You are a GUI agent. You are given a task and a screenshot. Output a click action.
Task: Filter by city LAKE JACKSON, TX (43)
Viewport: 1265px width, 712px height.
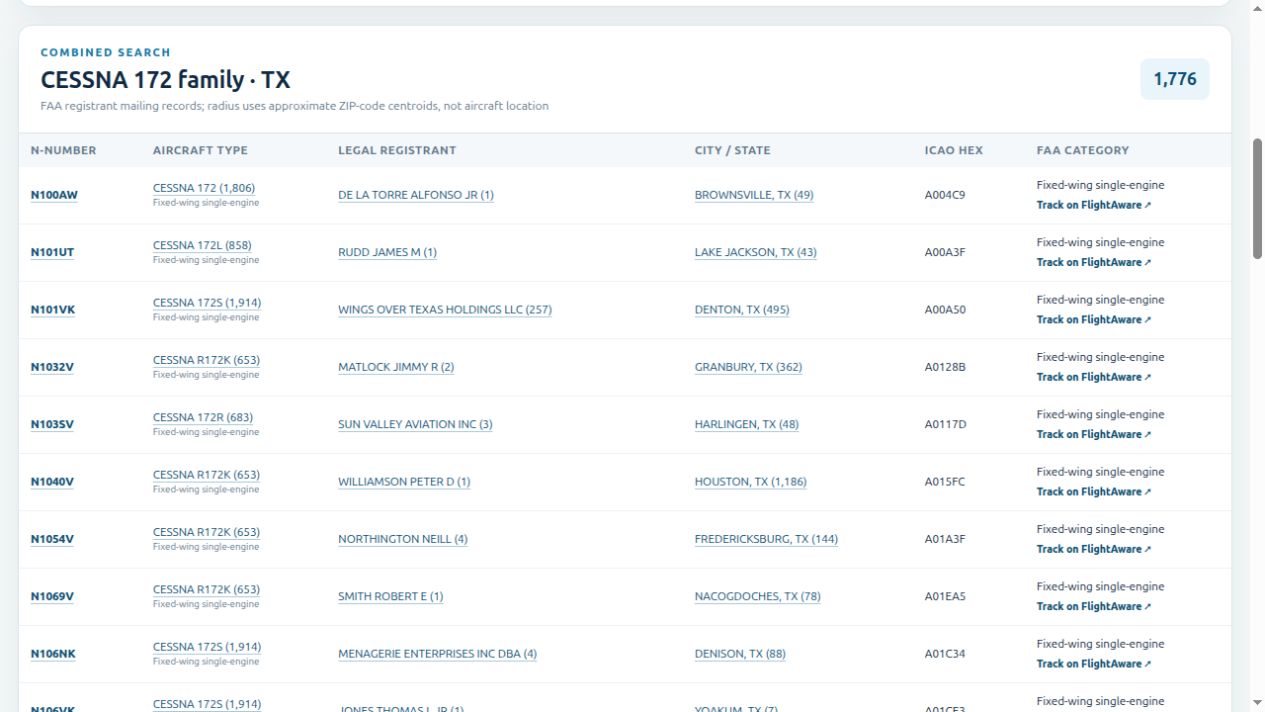tap(756, 252)
